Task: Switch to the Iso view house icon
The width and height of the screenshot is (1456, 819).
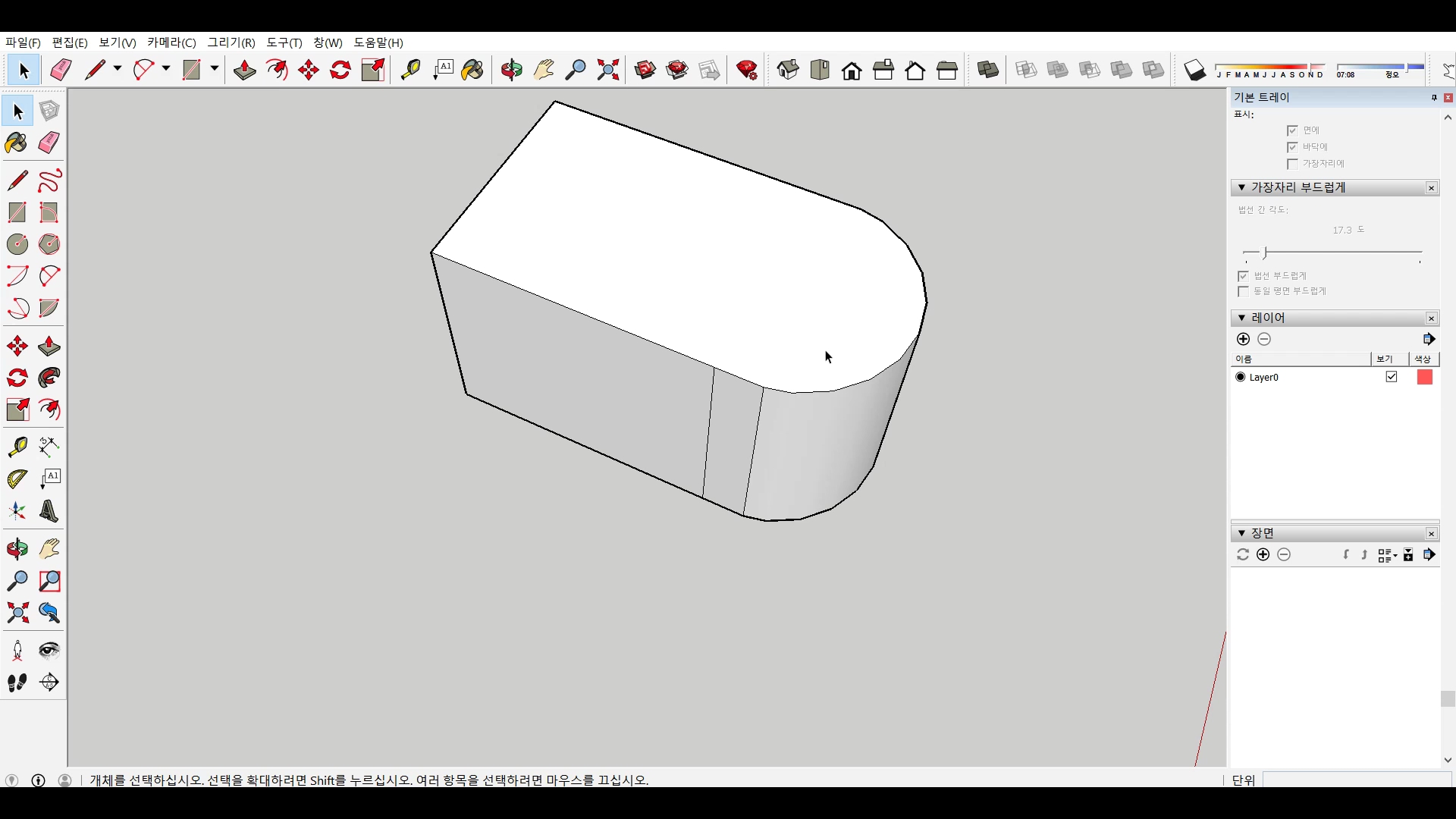Action: click(788, 71)
